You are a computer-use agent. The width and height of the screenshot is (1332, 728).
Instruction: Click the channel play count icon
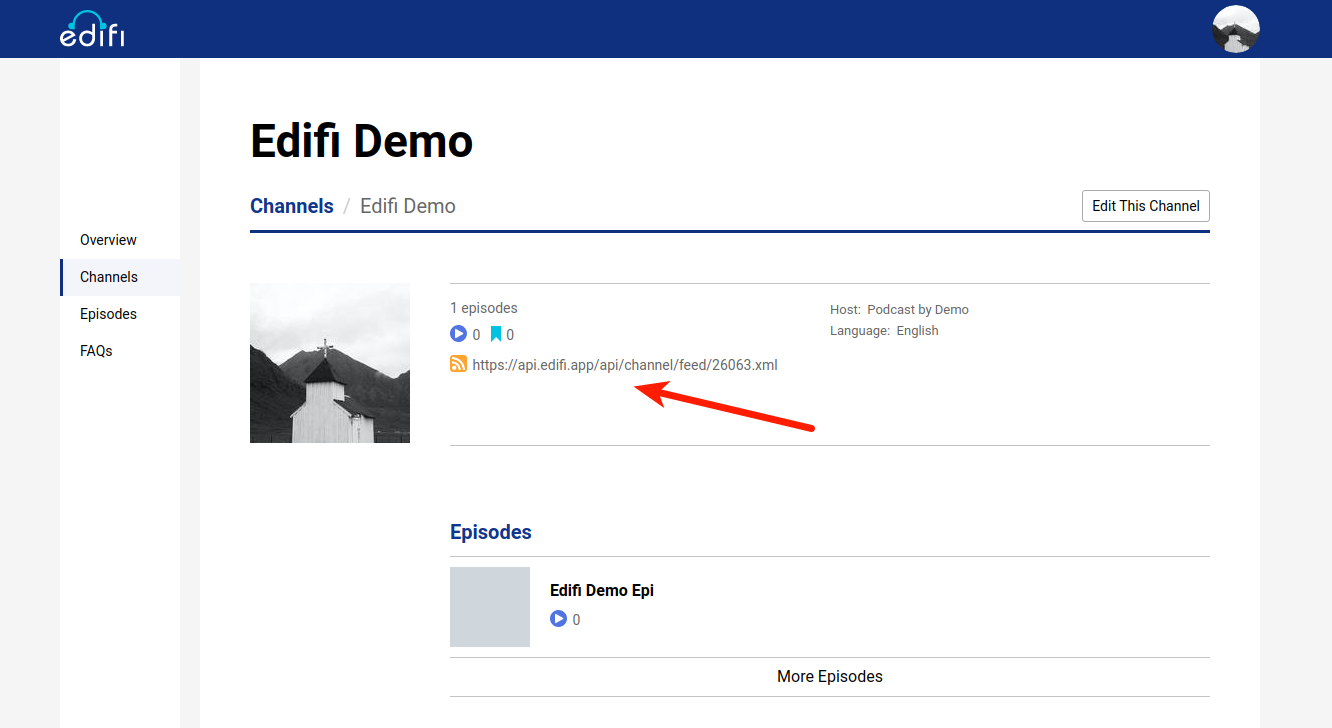point(458,334)
